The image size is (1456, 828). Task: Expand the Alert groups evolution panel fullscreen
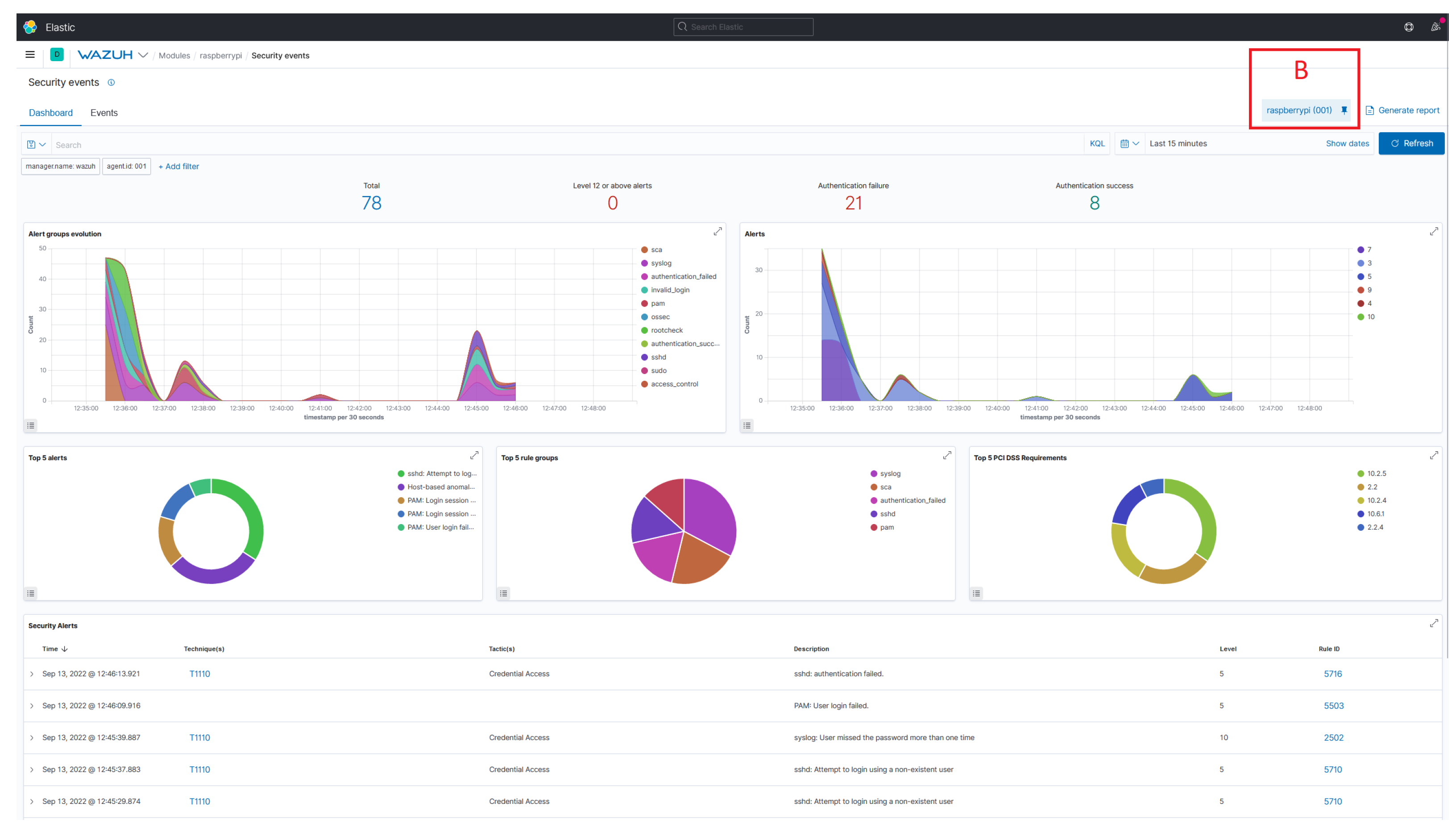click(717, 232)
